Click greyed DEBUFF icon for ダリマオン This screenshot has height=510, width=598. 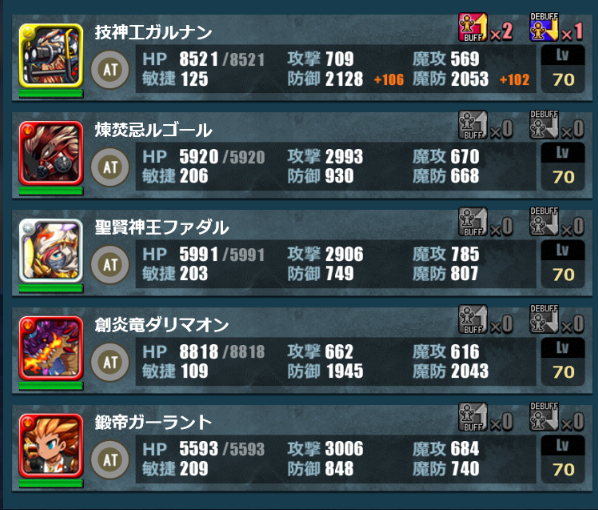point(544,320)
